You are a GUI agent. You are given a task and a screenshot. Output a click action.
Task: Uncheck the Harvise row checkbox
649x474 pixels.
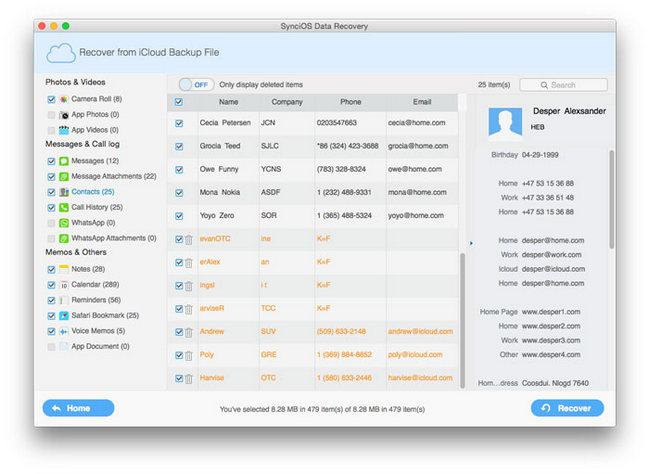(x=179, y=378)
